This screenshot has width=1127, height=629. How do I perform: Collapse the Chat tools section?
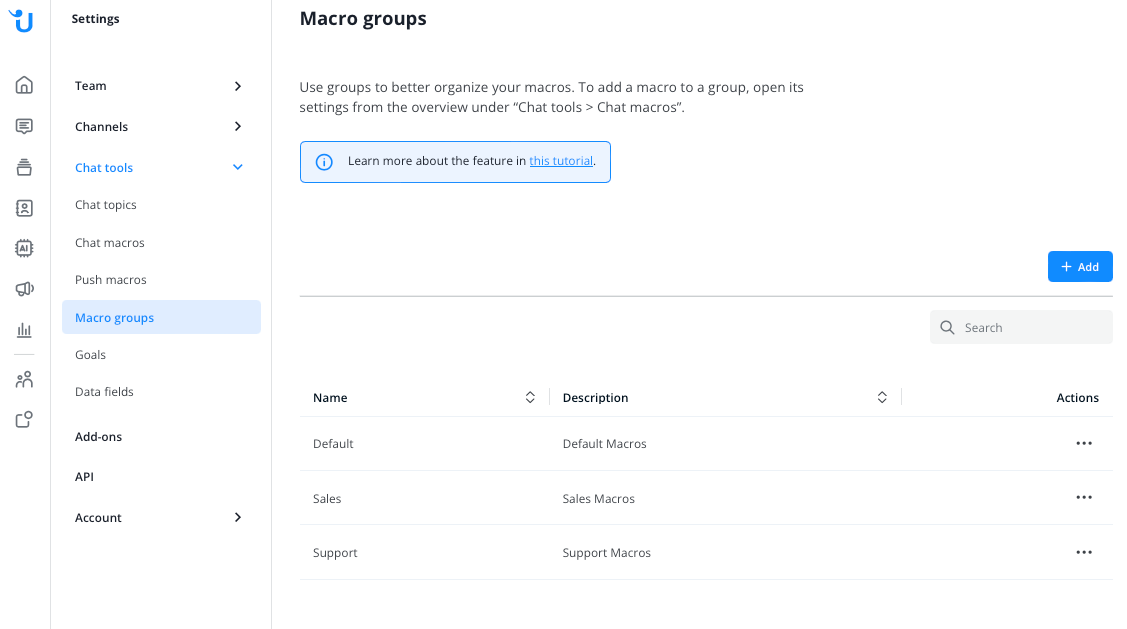[x=237, y=167]
